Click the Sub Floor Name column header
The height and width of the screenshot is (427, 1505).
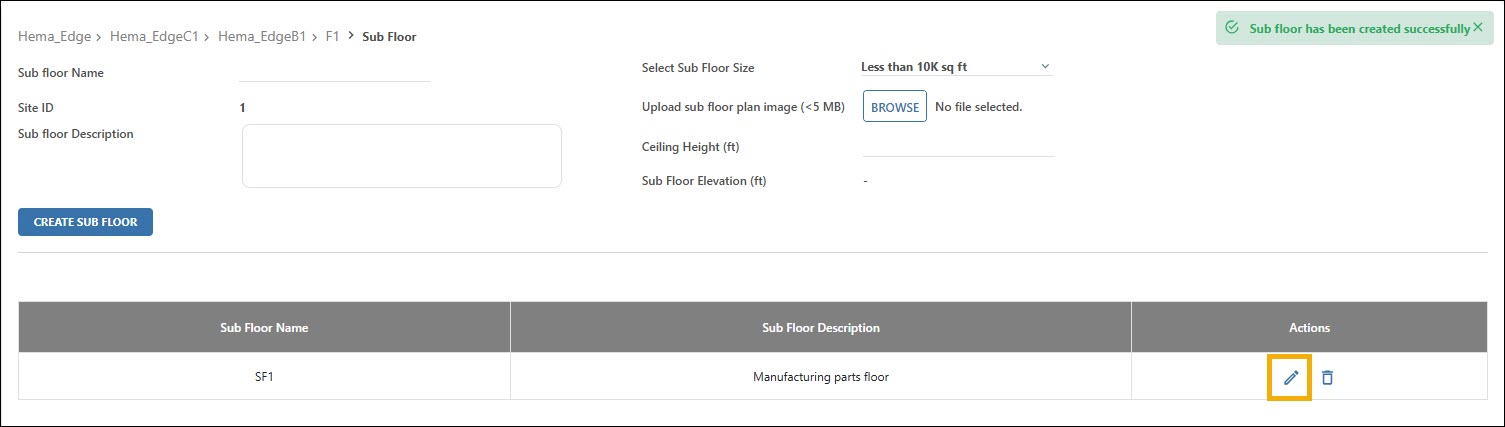[264, 328]
